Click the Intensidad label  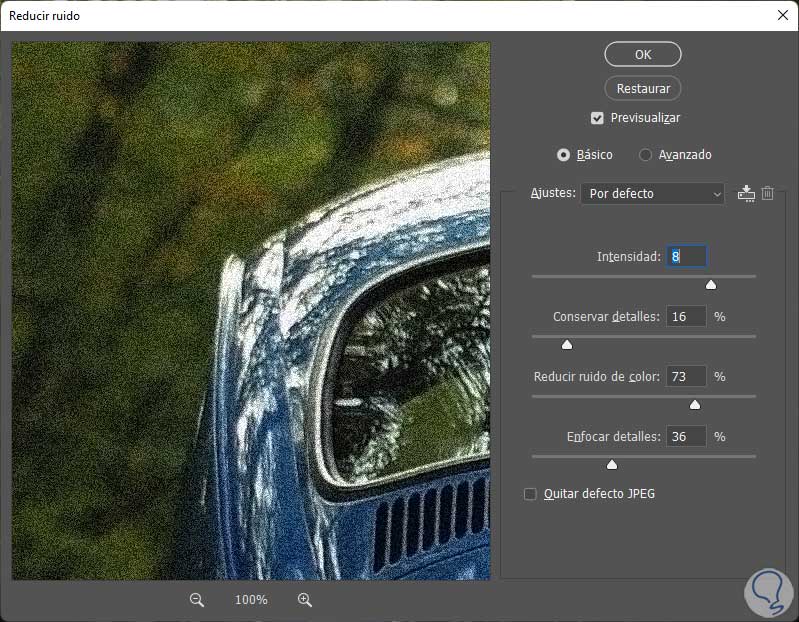click(x=629, y=256)
